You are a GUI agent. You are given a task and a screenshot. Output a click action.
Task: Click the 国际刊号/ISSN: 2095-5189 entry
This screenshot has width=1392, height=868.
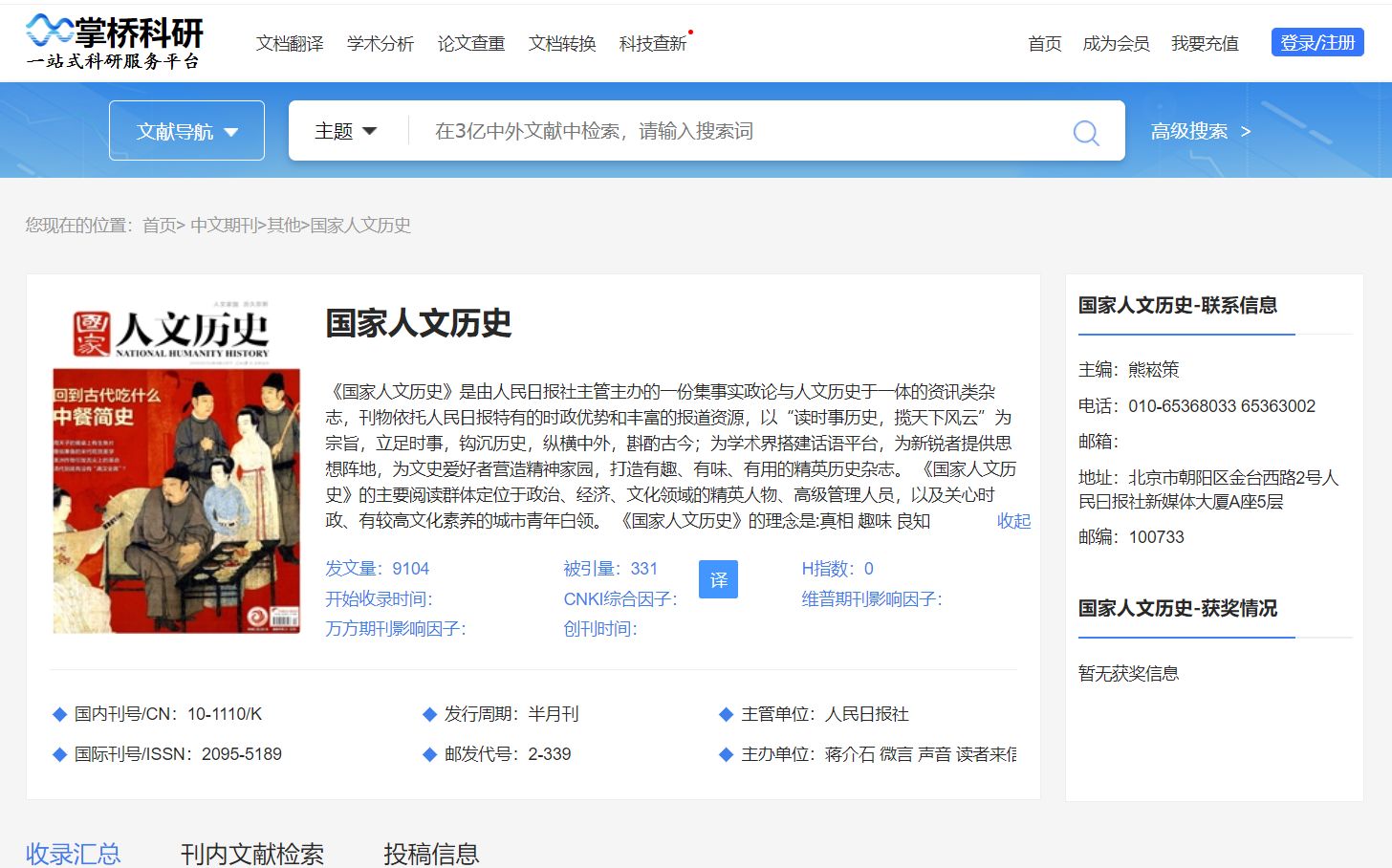[x=178, y=754]
